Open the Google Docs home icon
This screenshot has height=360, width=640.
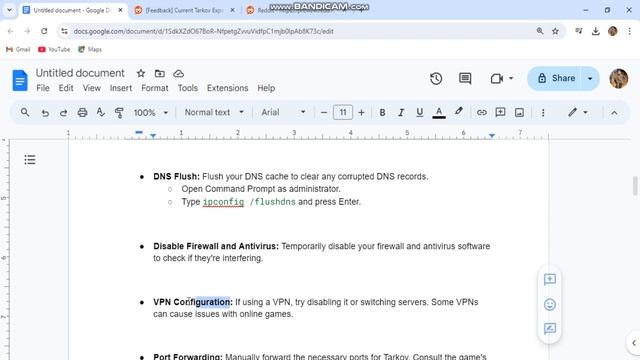point(20,80)
